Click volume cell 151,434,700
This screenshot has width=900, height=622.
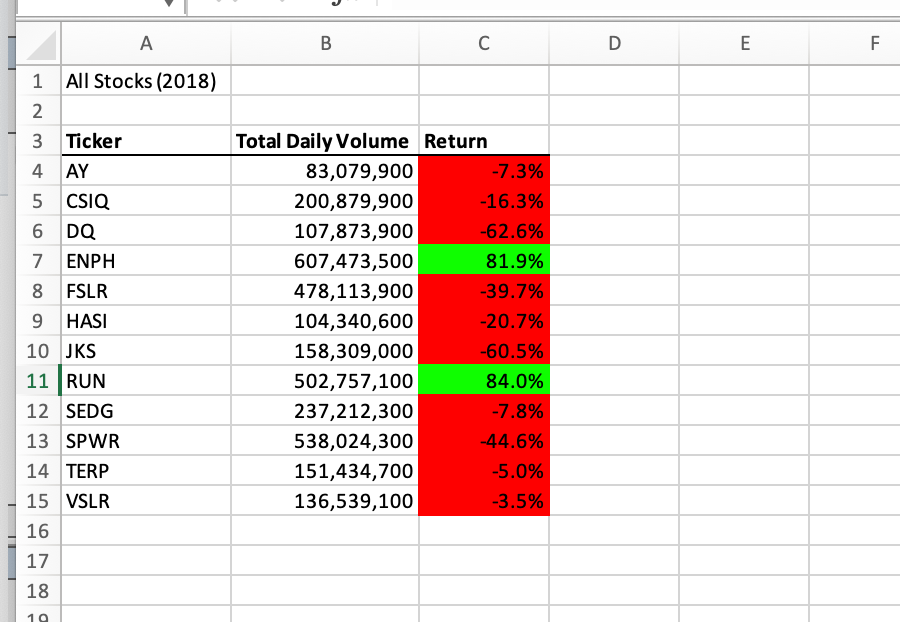point(325,471)
